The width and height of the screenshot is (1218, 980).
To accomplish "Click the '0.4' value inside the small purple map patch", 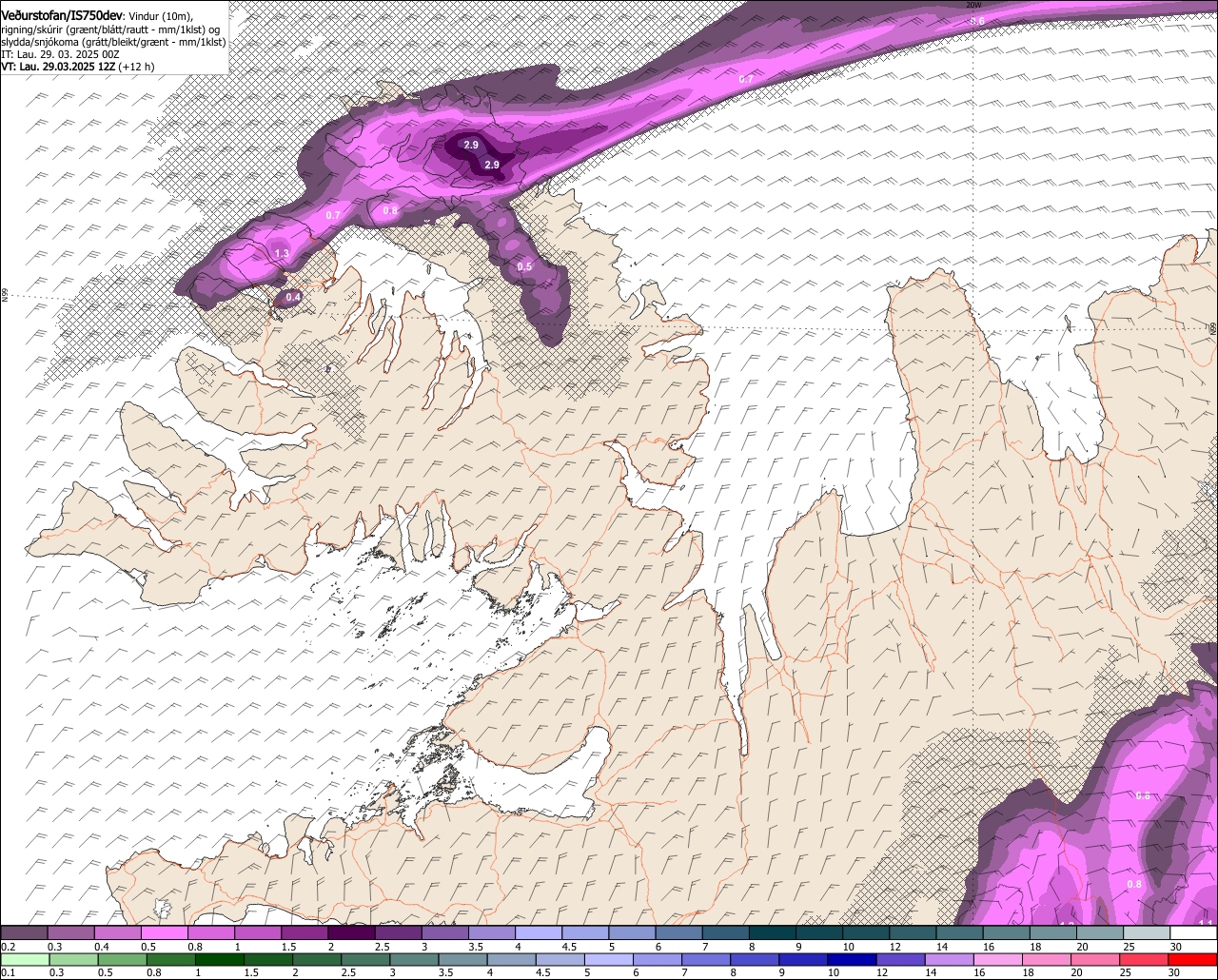I will pyautogui.click(x=293, y=298).
